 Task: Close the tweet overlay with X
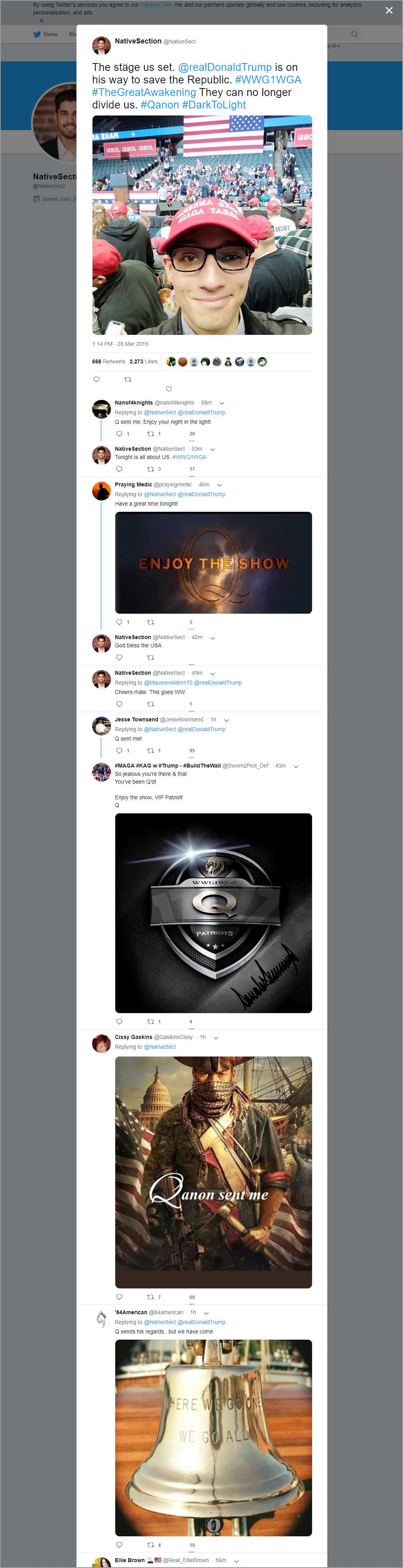[389, 10]
